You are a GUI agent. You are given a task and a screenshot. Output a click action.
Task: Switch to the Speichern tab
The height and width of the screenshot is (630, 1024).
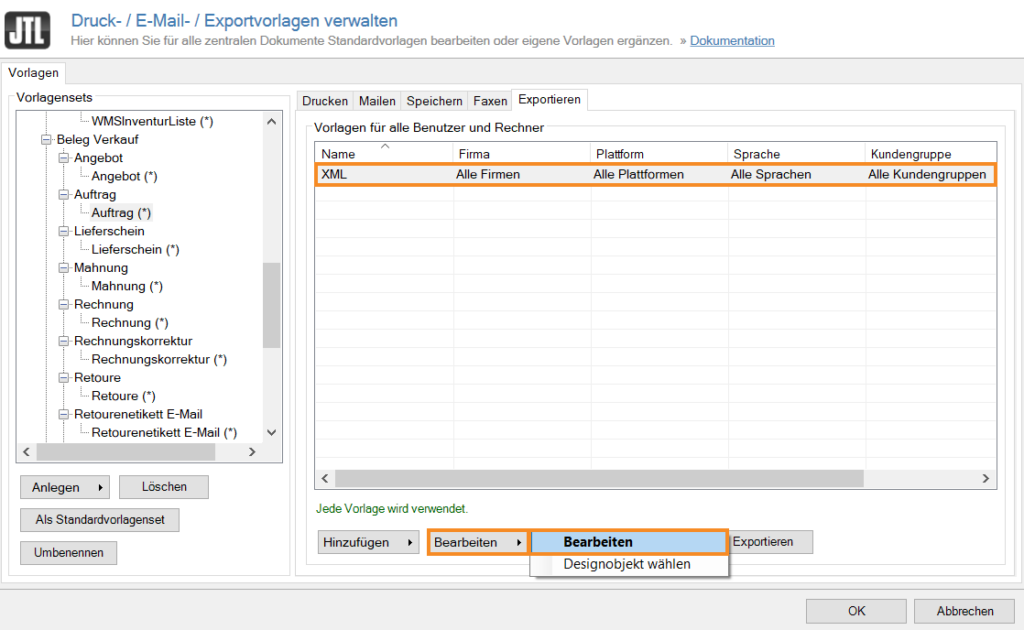coord(433,99)
